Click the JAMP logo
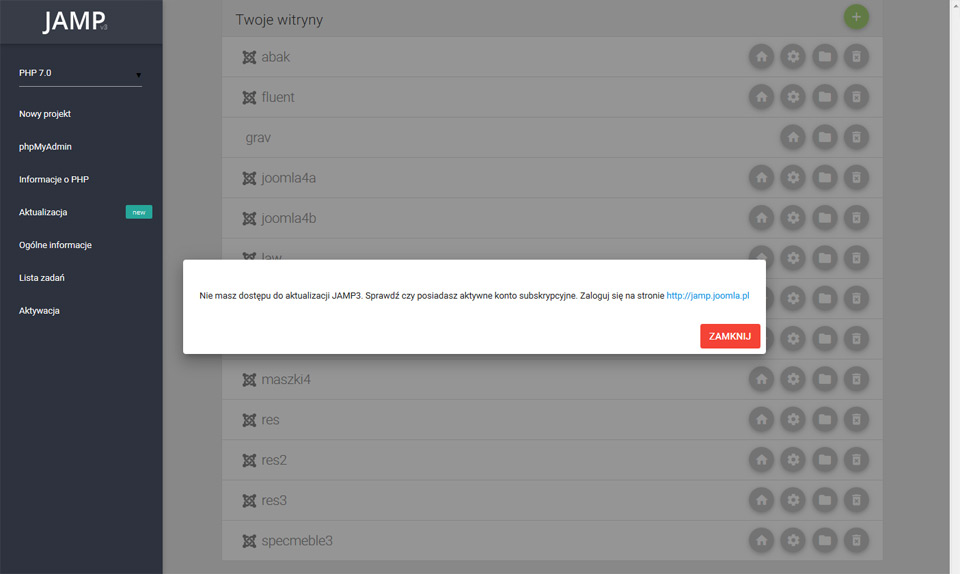The image size is (960, 574). 75,21
